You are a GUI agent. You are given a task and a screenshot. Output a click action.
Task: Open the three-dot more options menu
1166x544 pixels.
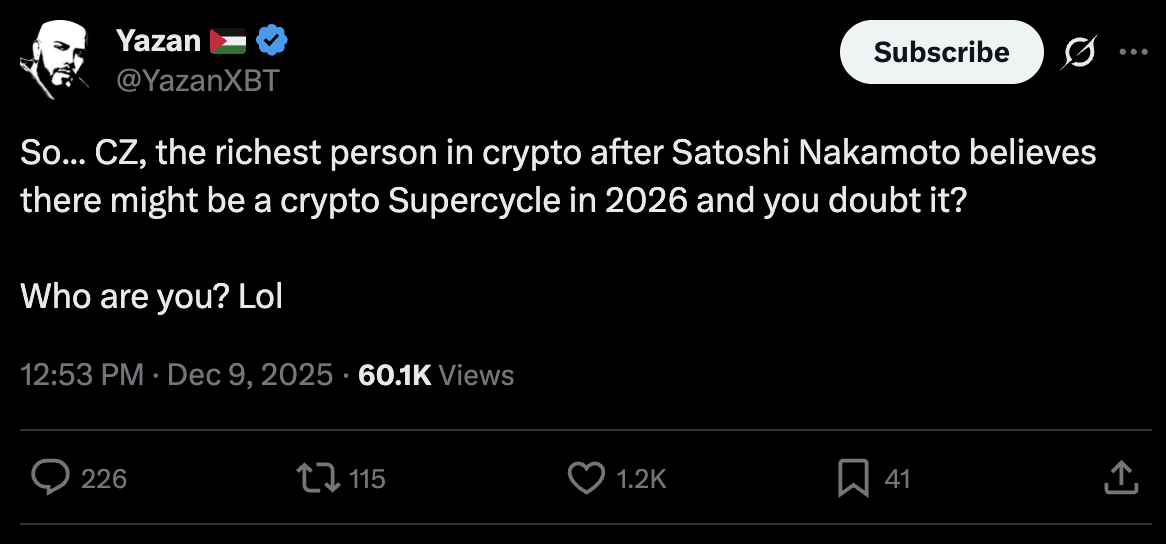click(x=1133, y=52)
